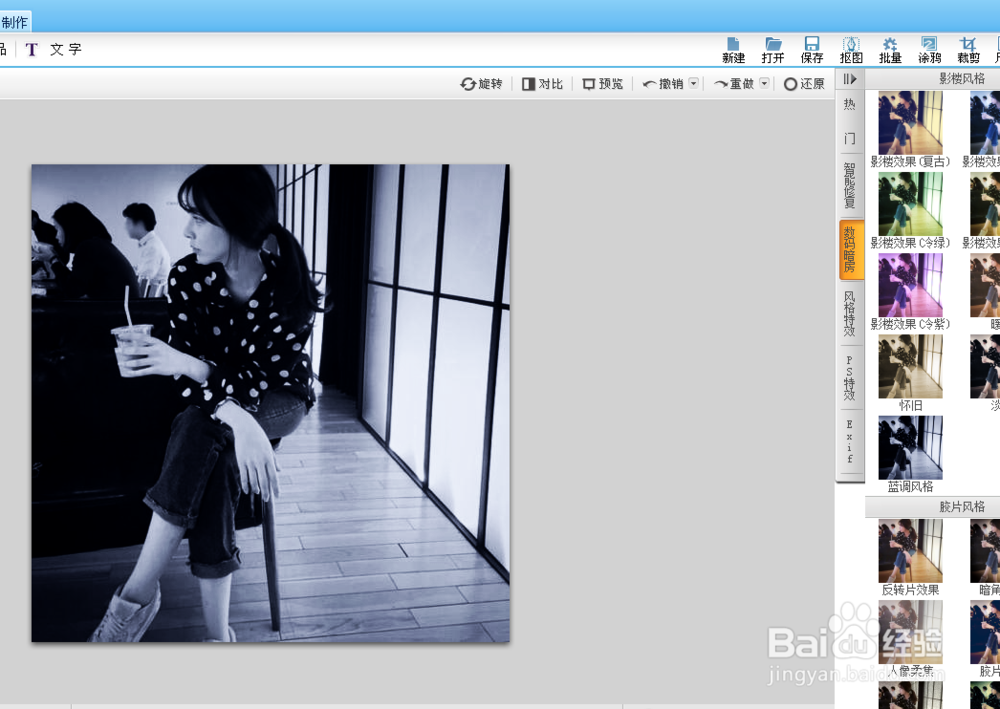Collapse the 胶片风格 section header
Image resolution: width=1000 pixels, height=709 pixels.
[932, 507]
